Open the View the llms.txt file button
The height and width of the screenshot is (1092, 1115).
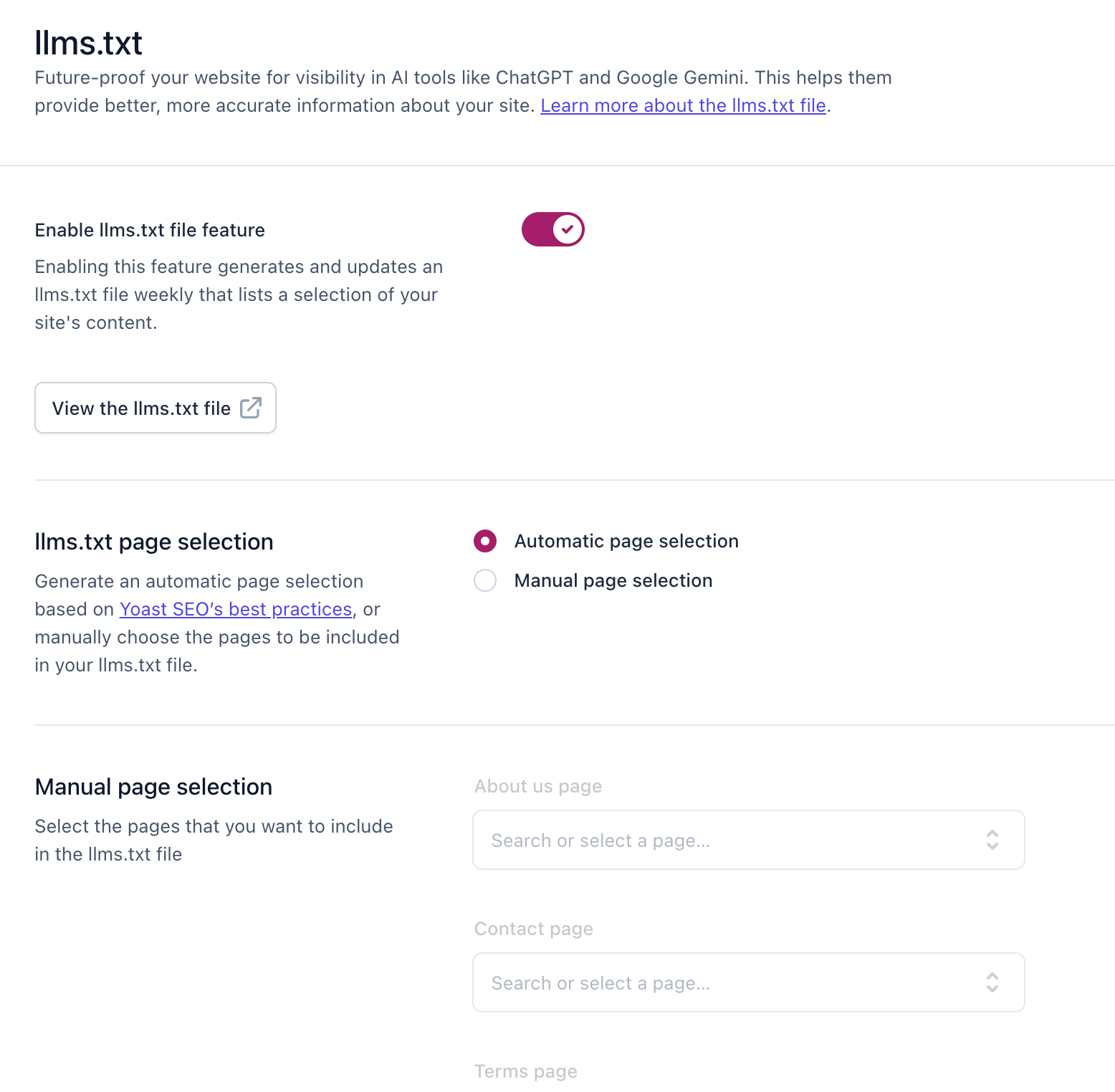pyautogui.click(x=155, y=408)
